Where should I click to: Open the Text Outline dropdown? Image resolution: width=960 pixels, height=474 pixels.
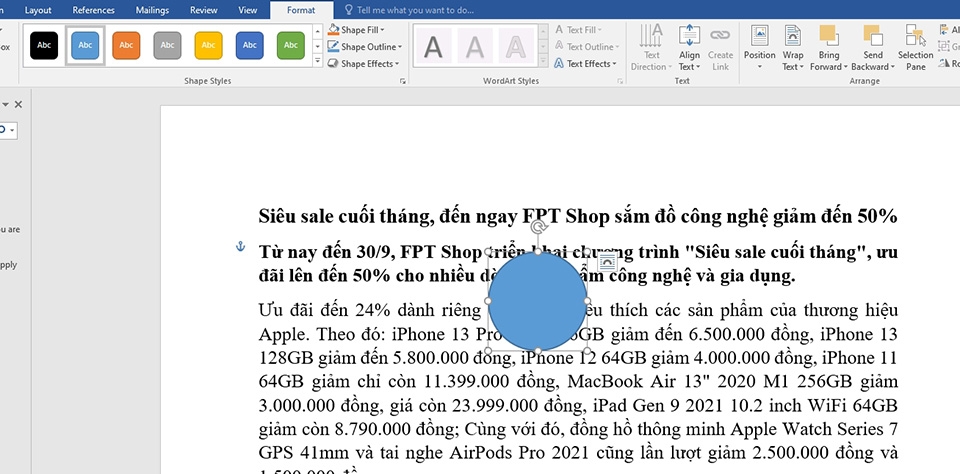[x=587, y=47]
